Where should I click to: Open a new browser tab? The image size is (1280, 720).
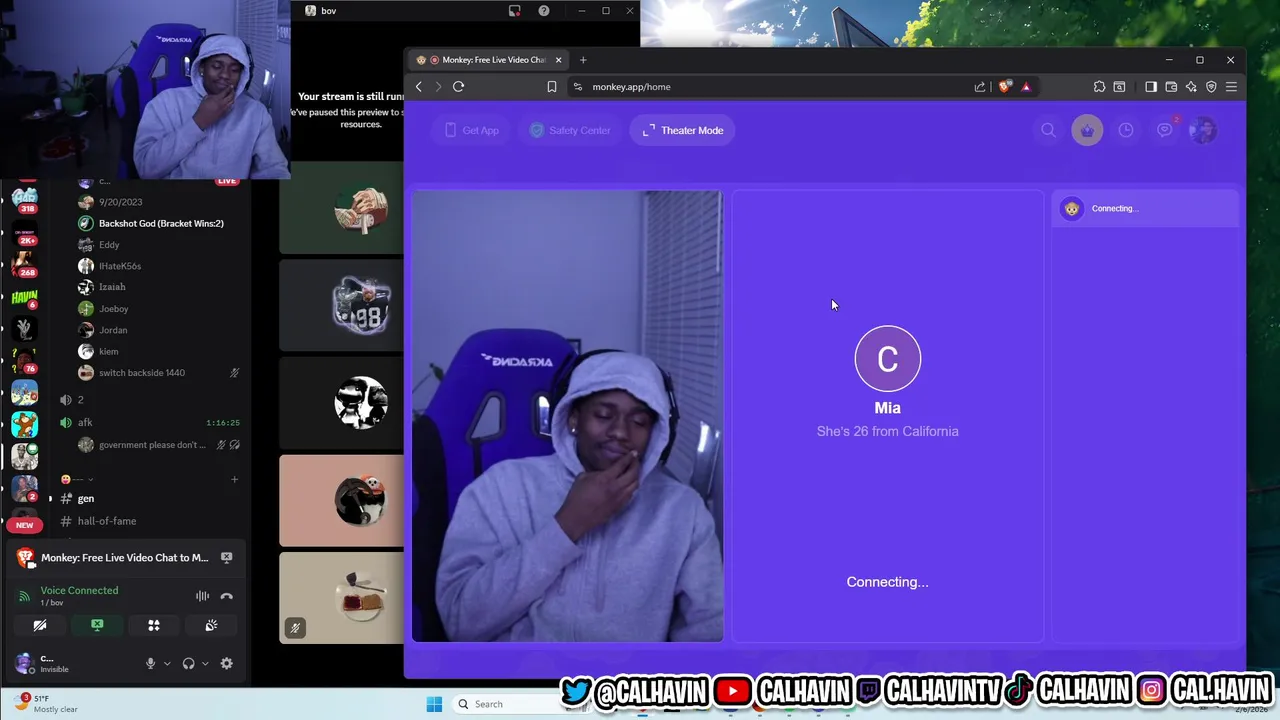(x=583, y=60)
